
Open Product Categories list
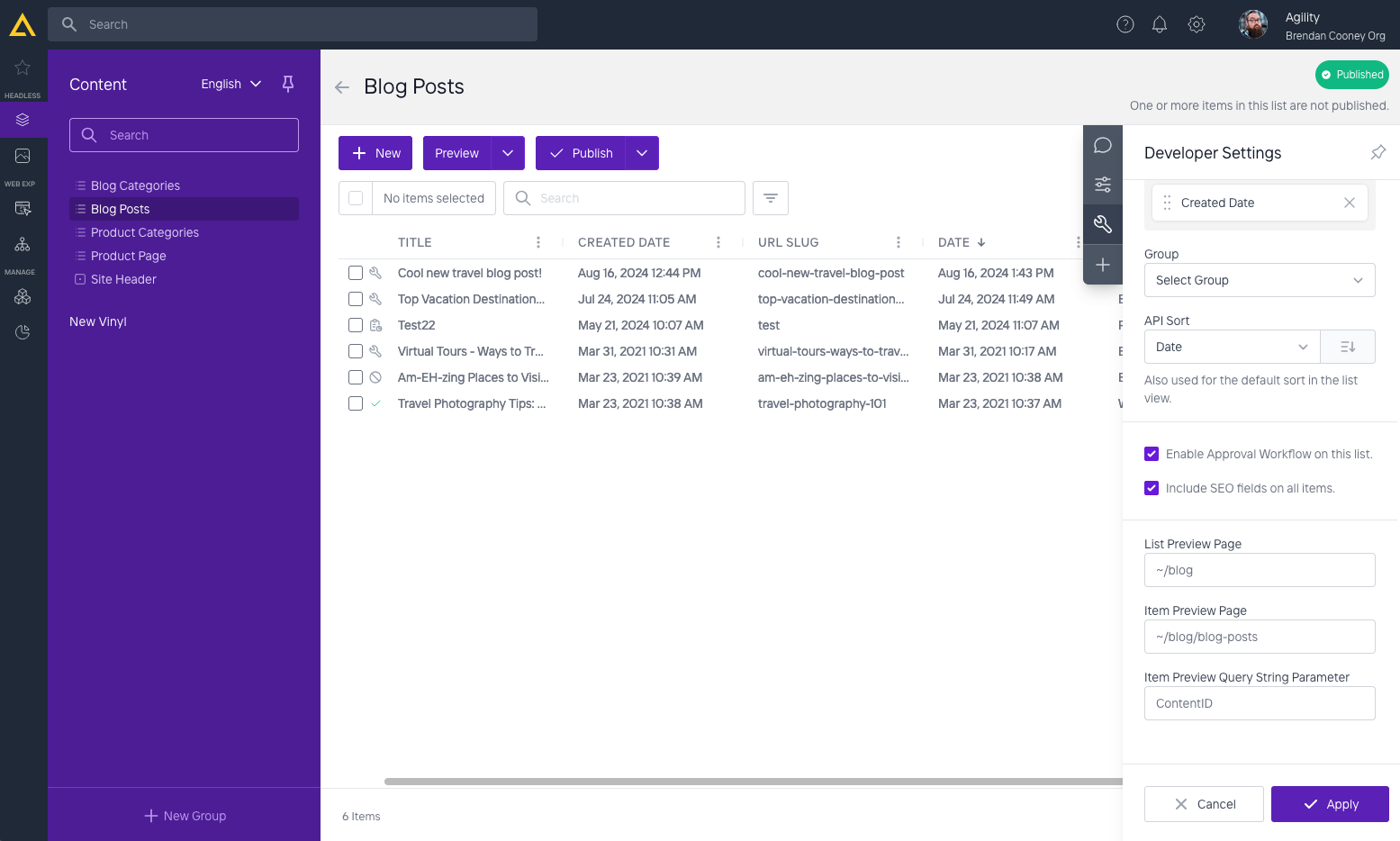[145, 232]
